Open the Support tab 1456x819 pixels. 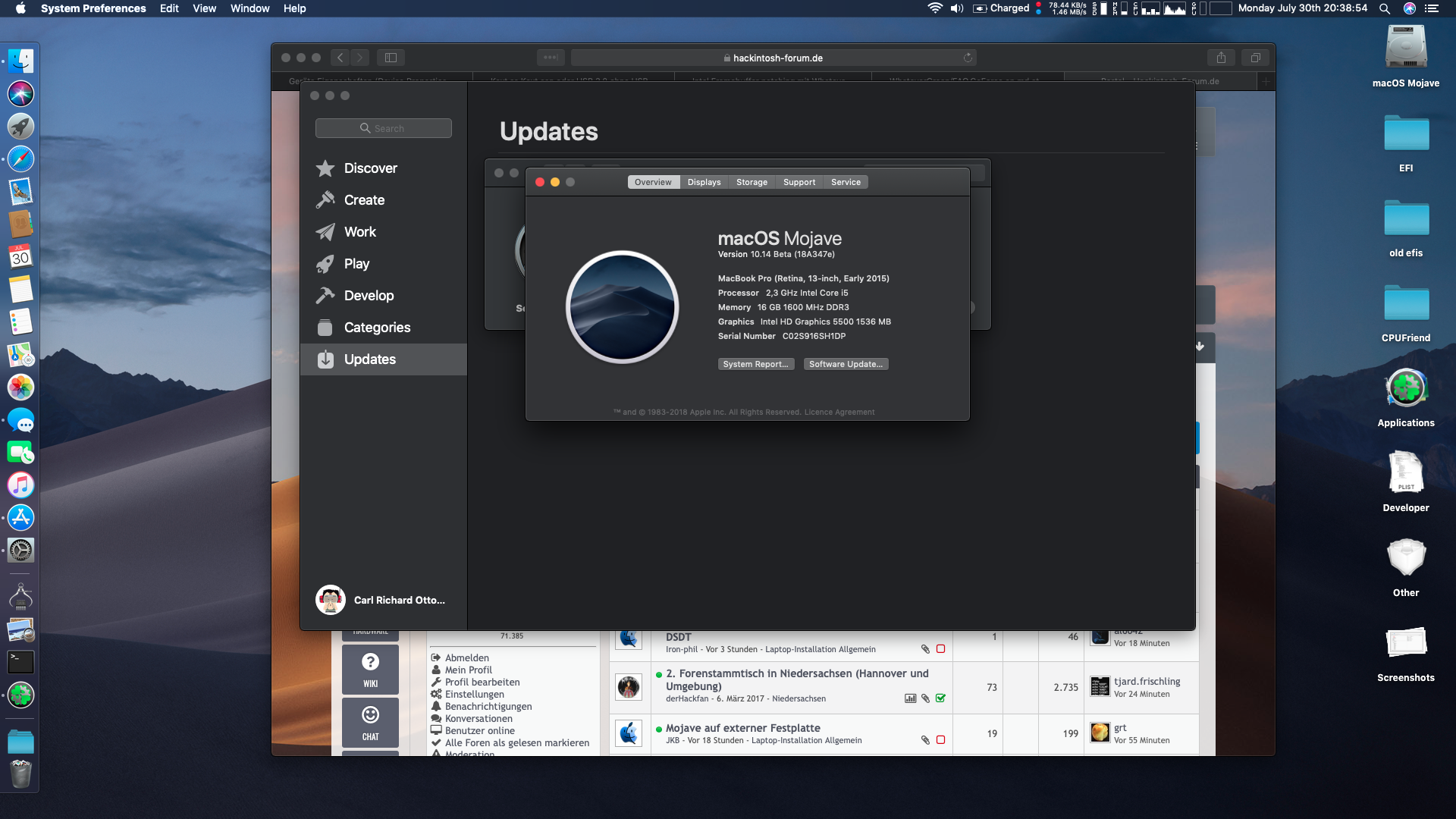point(799,182)
